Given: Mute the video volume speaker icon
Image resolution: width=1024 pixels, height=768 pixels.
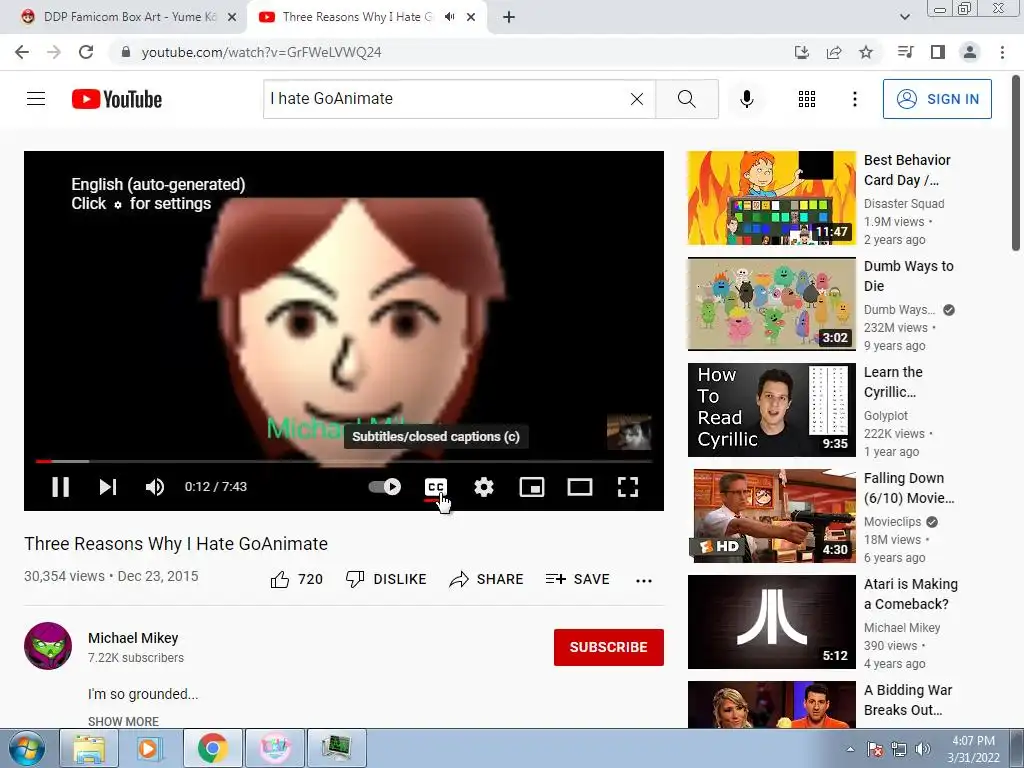Looking at the screenshot, I should pyautogui.click(x=155, y=487).
